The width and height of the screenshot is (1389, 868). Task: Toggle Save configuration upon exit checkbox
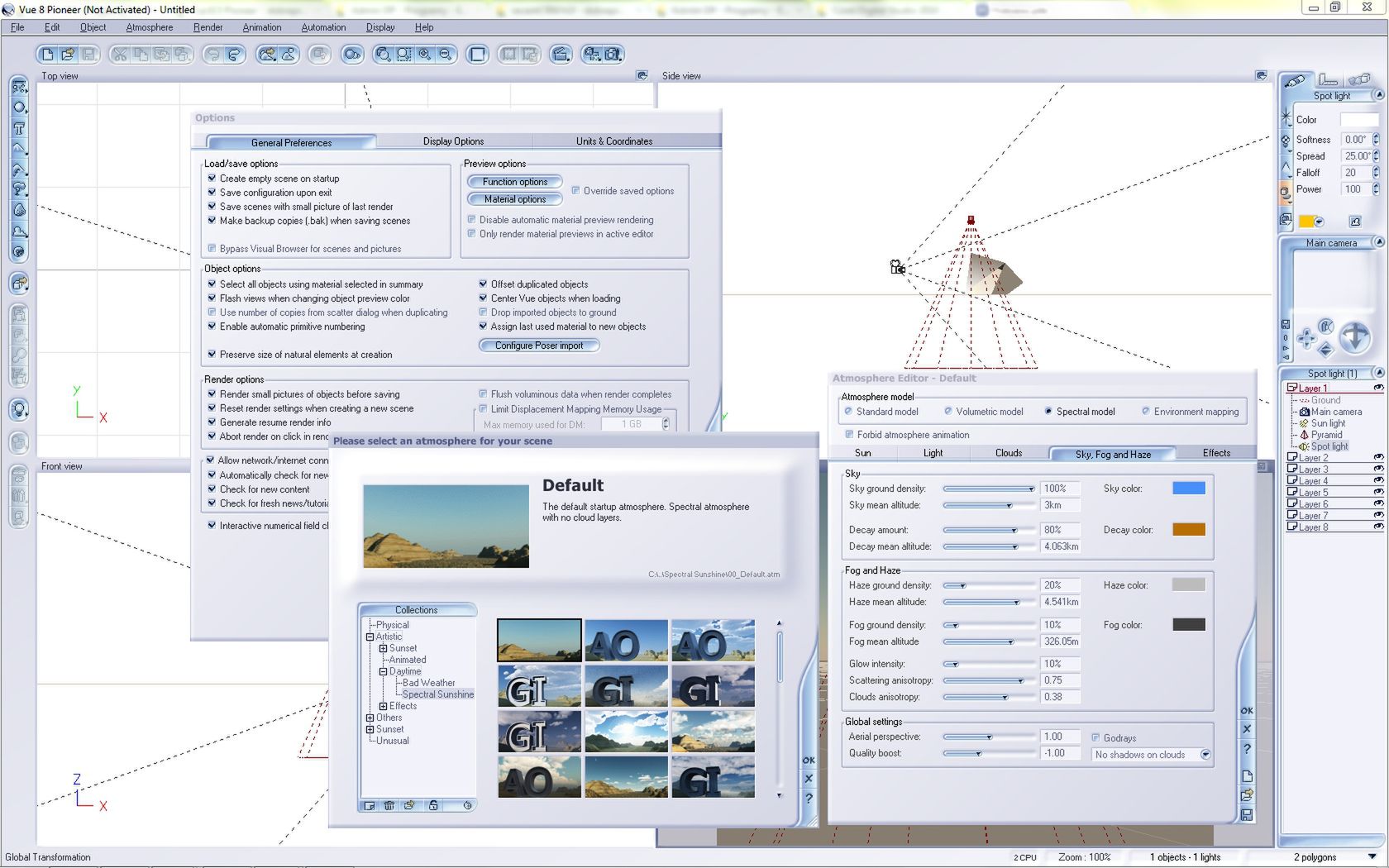click(x=212, y=193)
